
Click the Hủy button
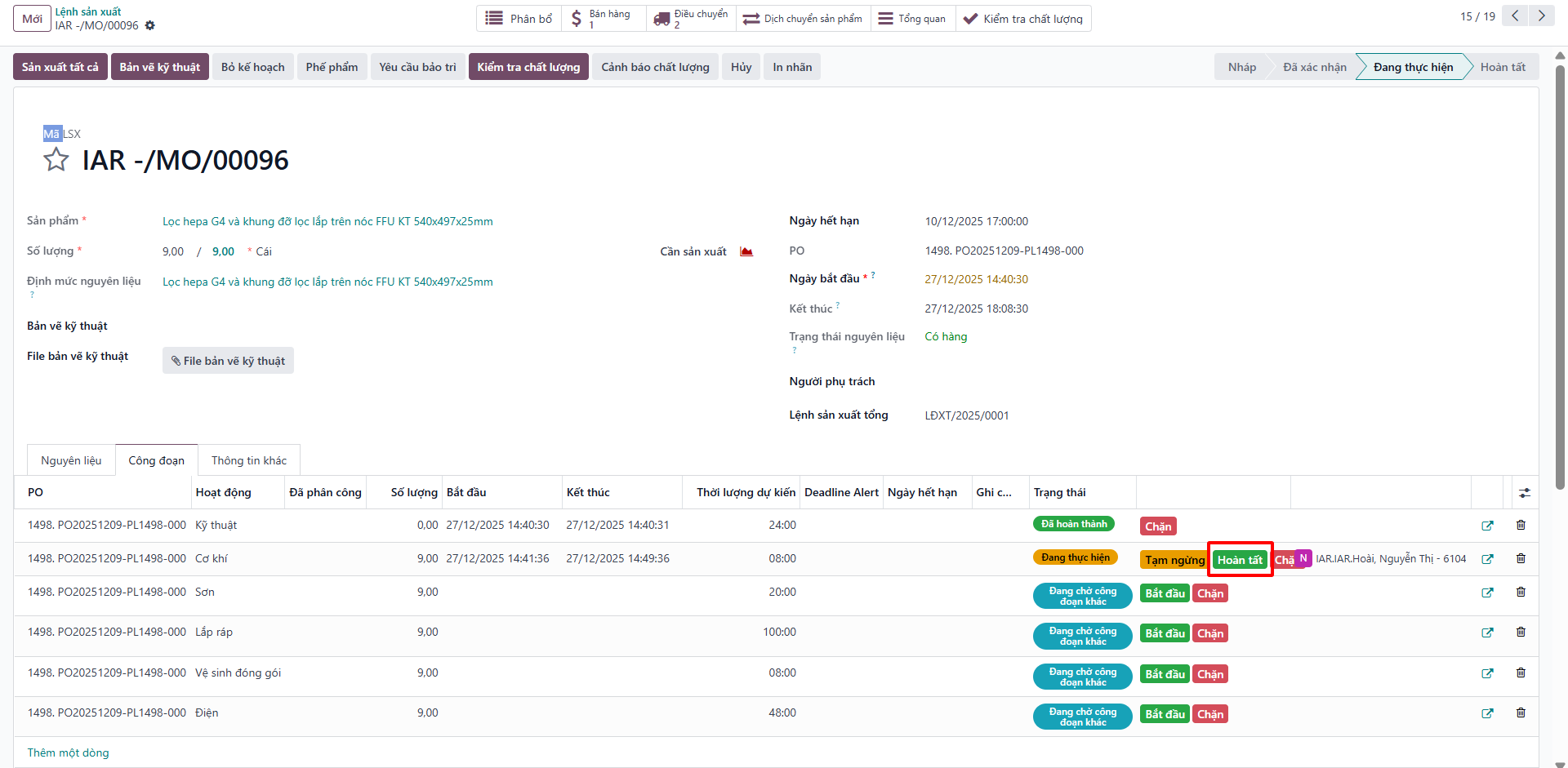click(x=741, y=67)
